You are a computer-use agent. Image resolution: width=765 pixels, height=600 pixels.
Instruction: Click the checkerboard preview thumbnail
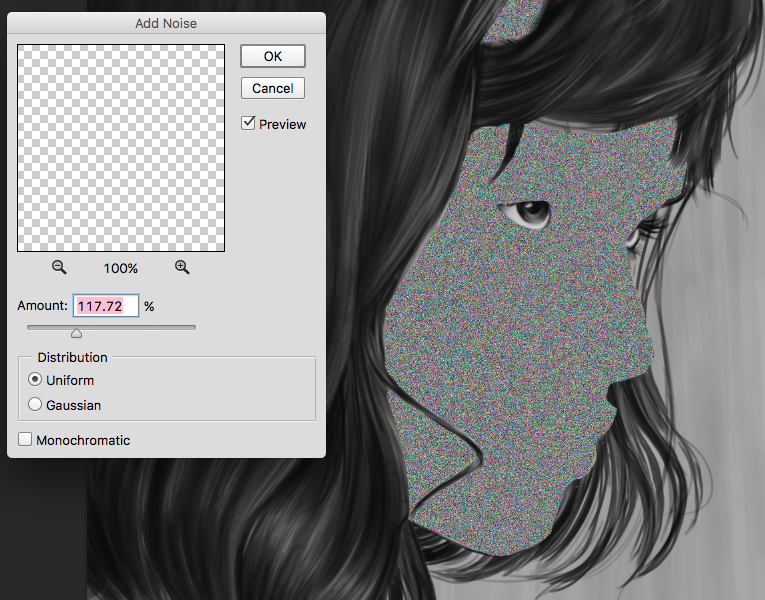pos(121,148)
